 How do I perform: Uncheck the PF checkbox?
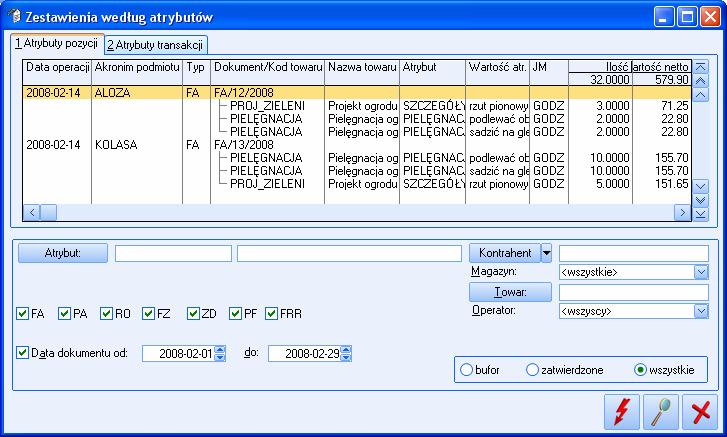pos(235,314)
